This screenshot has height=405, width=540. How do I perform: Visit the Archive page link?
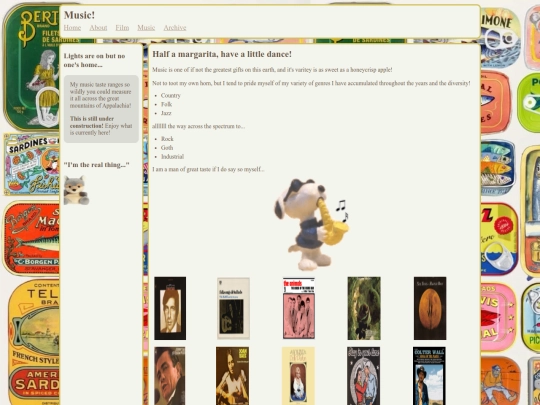[175, 28]
